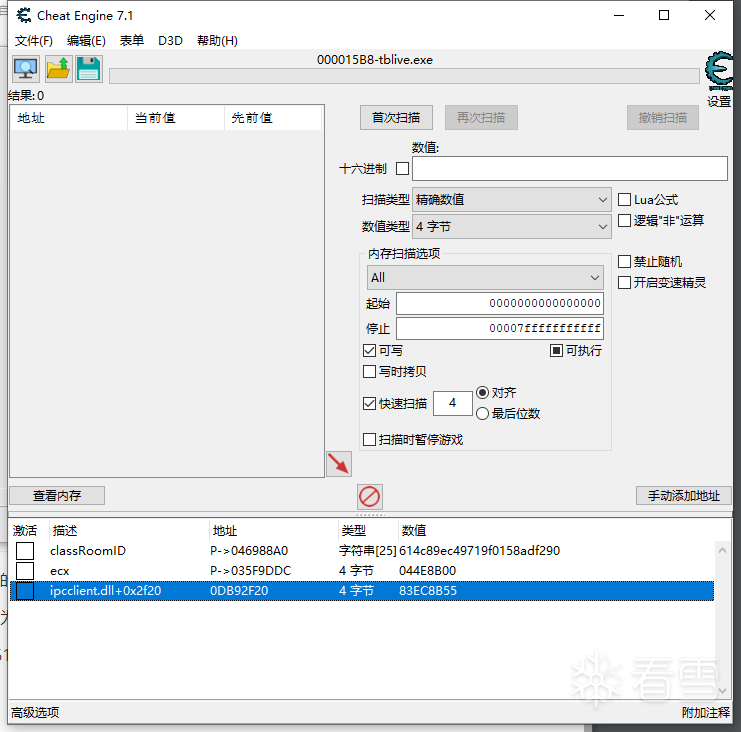Enable 扫描时暂停游戏 checkbox
The image size is (741, 732).
(369, 439)
